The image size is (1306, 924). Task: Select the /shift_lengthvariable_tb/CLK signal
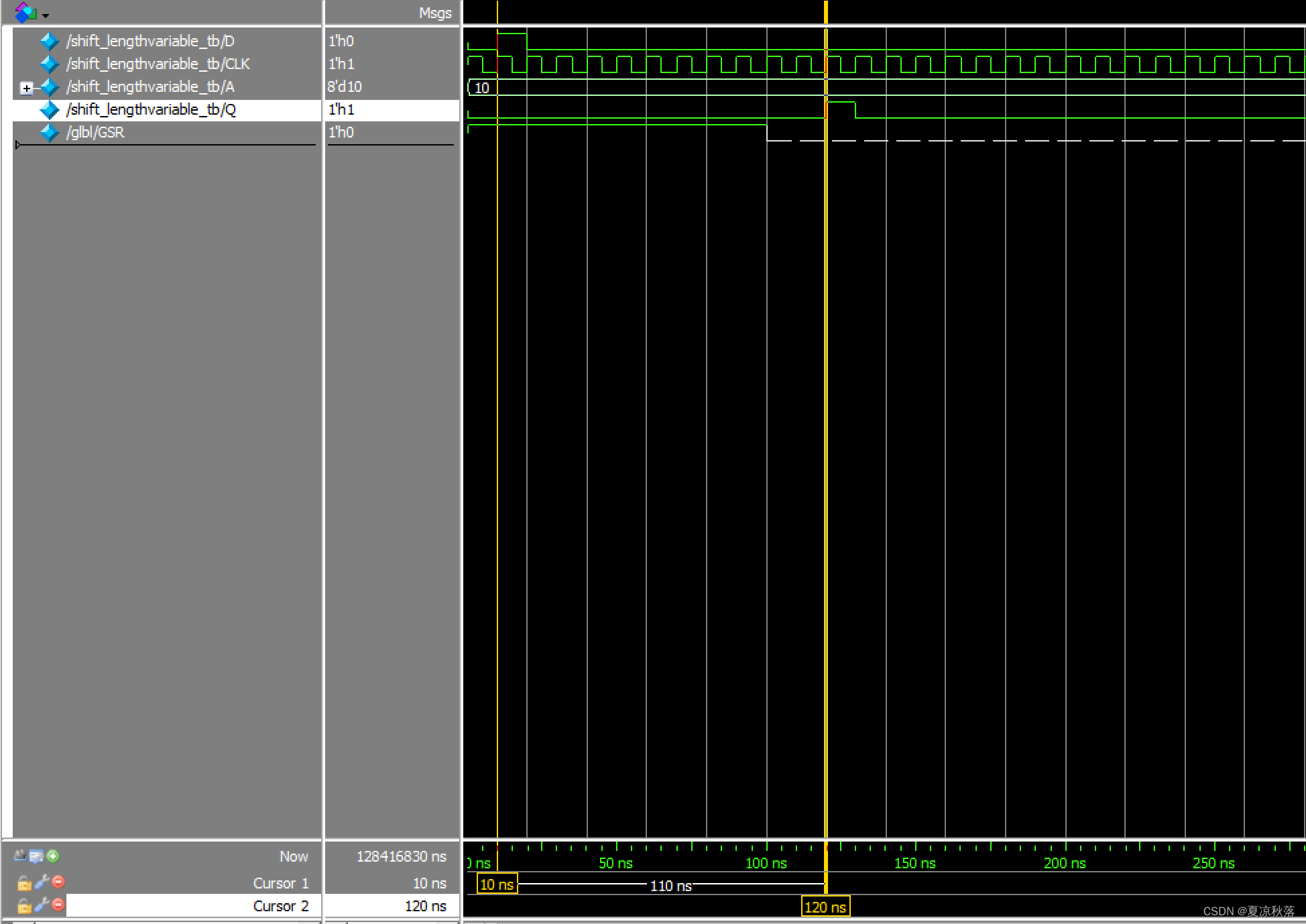coord(158,64)
